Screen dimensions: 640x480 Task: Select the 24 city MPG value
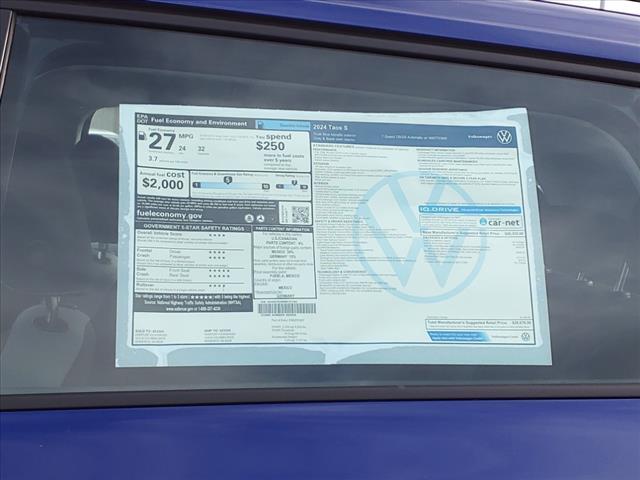[182, 149]
